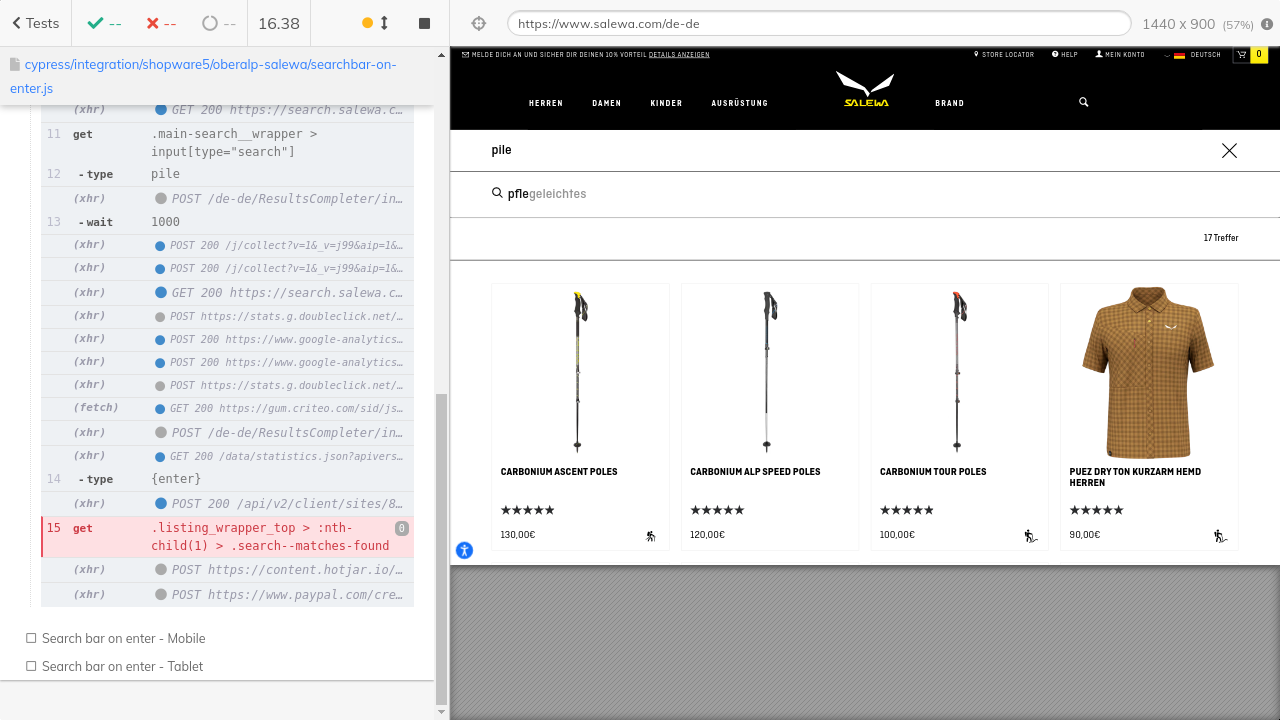Stop the running Cypress test

[424, 23]
